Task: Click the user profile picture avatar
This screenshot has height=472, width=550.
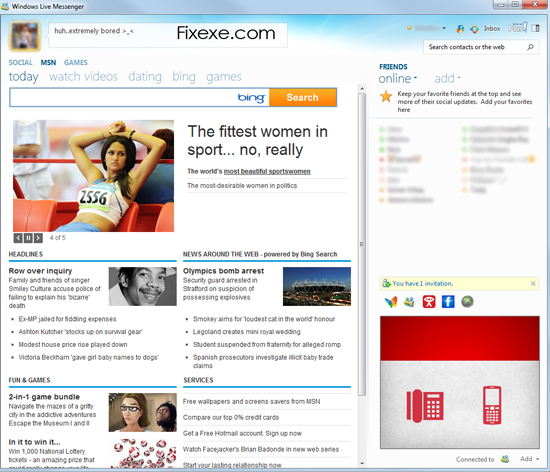Action: point(25,36)
